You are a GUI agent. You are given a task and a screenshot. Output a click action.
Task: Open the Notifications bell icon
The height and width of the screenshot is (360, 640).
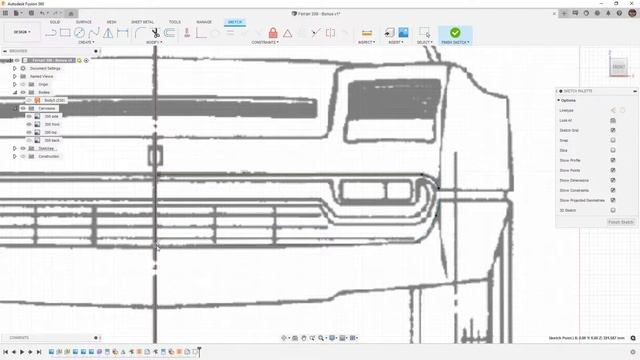pos(608,13)
